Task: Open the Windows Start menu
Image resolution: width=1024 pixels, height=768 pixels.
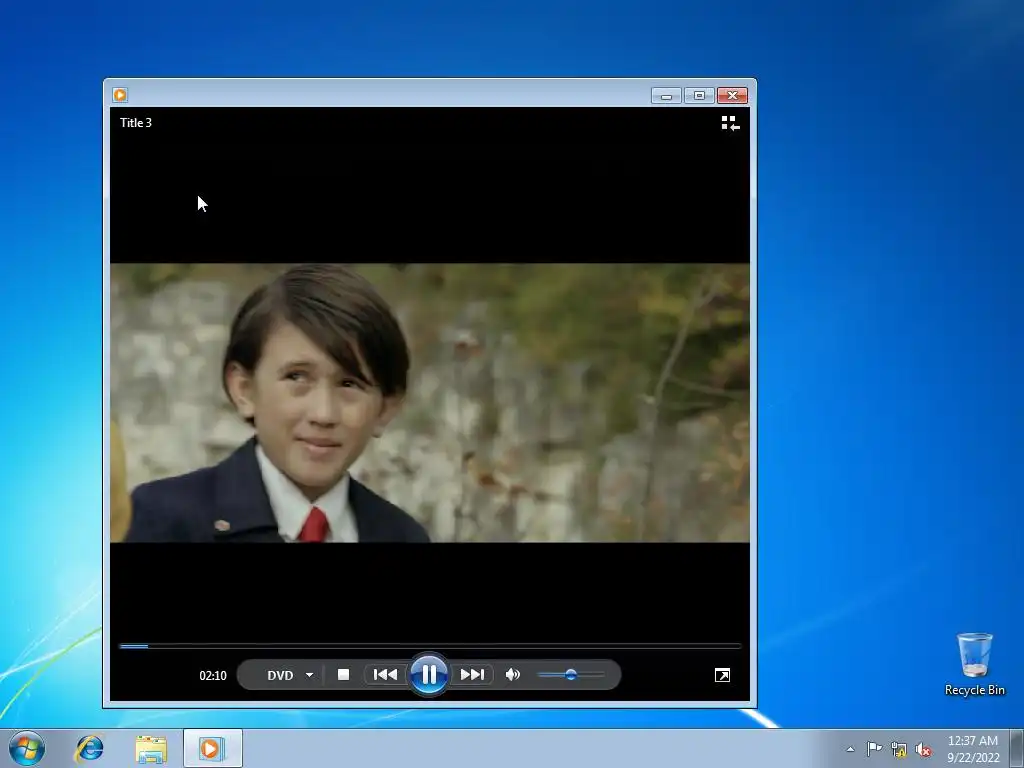Action: pos(27,748)
